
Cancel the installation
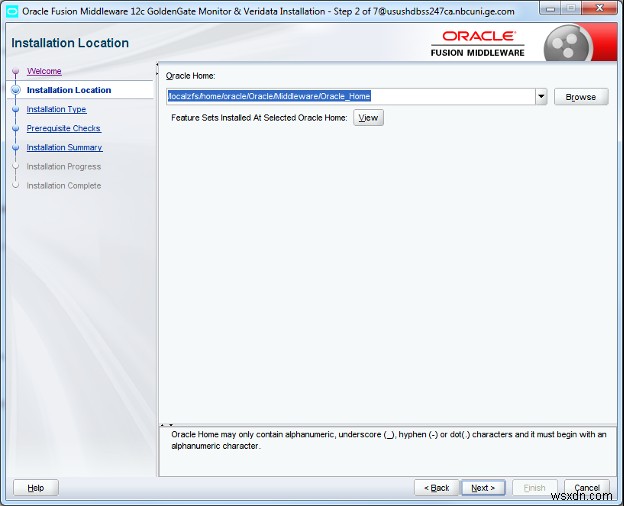click(x=587, y=488)
